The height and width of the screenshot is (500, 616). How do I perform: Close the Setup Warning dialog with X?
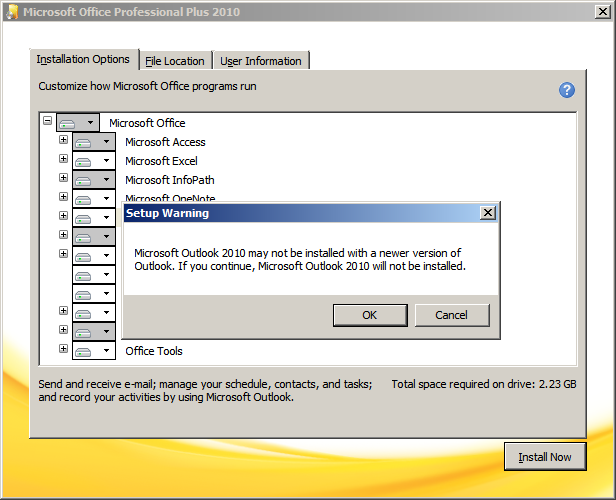488,213
